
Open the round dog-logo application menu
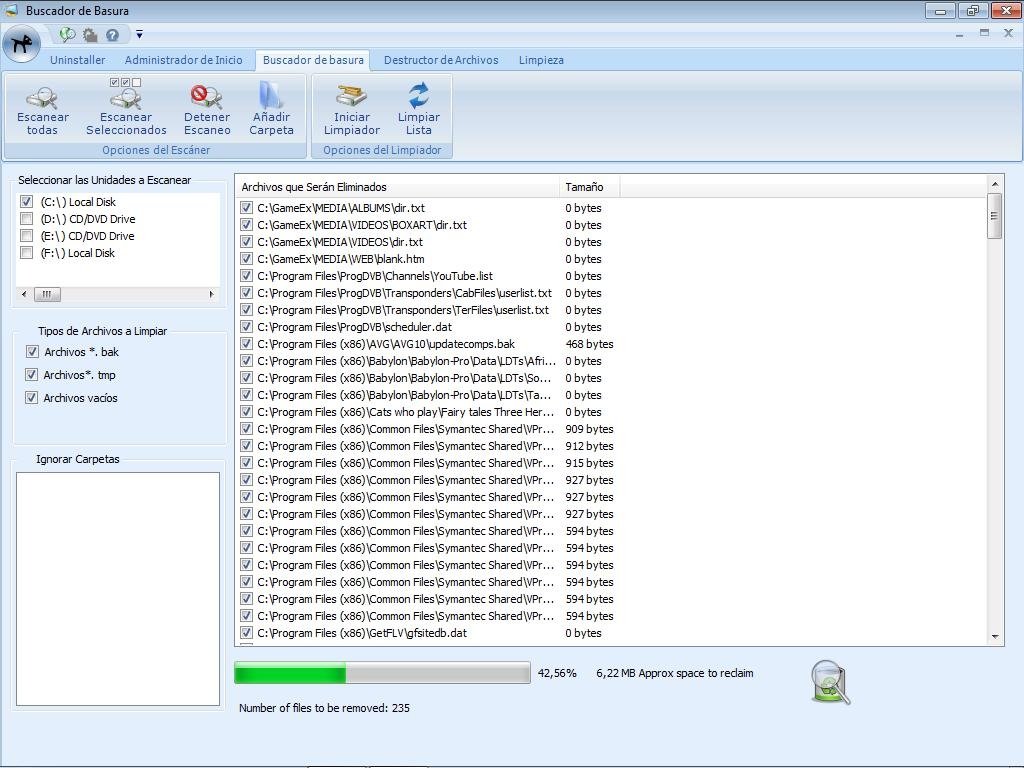pos(22,44)
